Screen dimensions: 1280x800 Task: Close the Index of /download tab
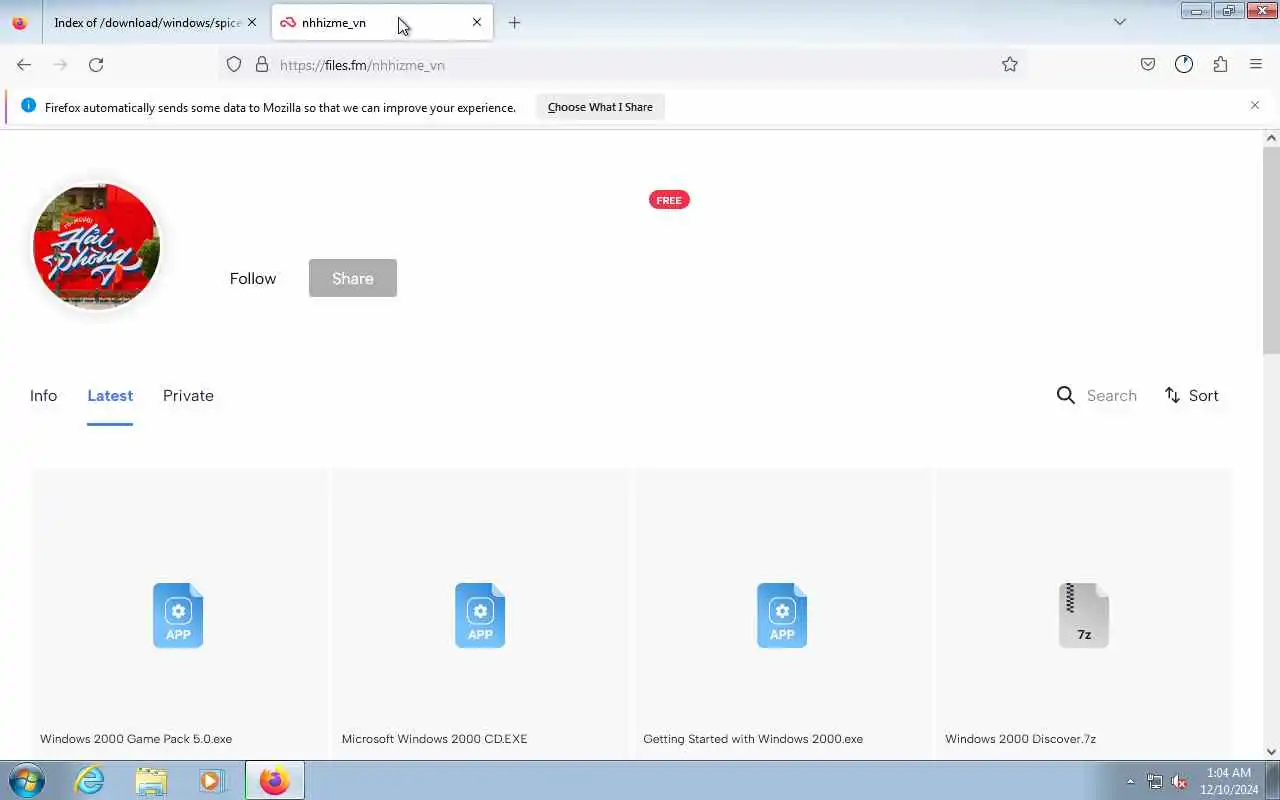point(252,22)
